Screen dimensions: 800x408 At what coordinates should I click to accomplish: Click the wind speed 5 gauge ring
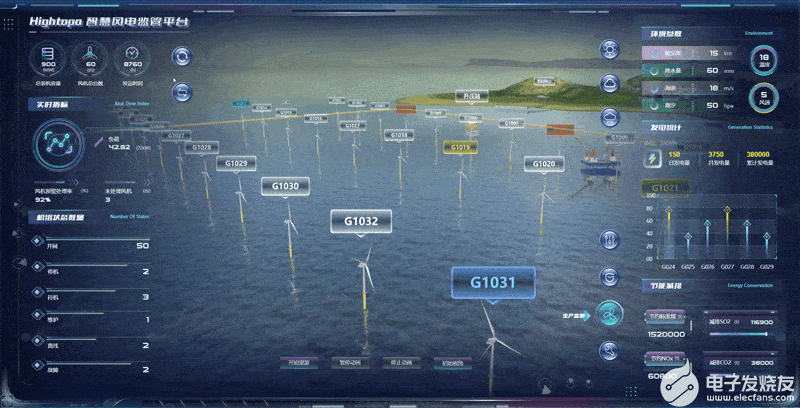764,97
